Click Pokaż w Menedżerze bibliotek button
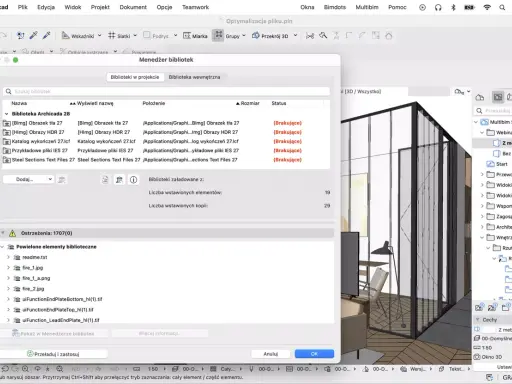The height and width of the screenshot is (384, 512). tap(54, 333)
